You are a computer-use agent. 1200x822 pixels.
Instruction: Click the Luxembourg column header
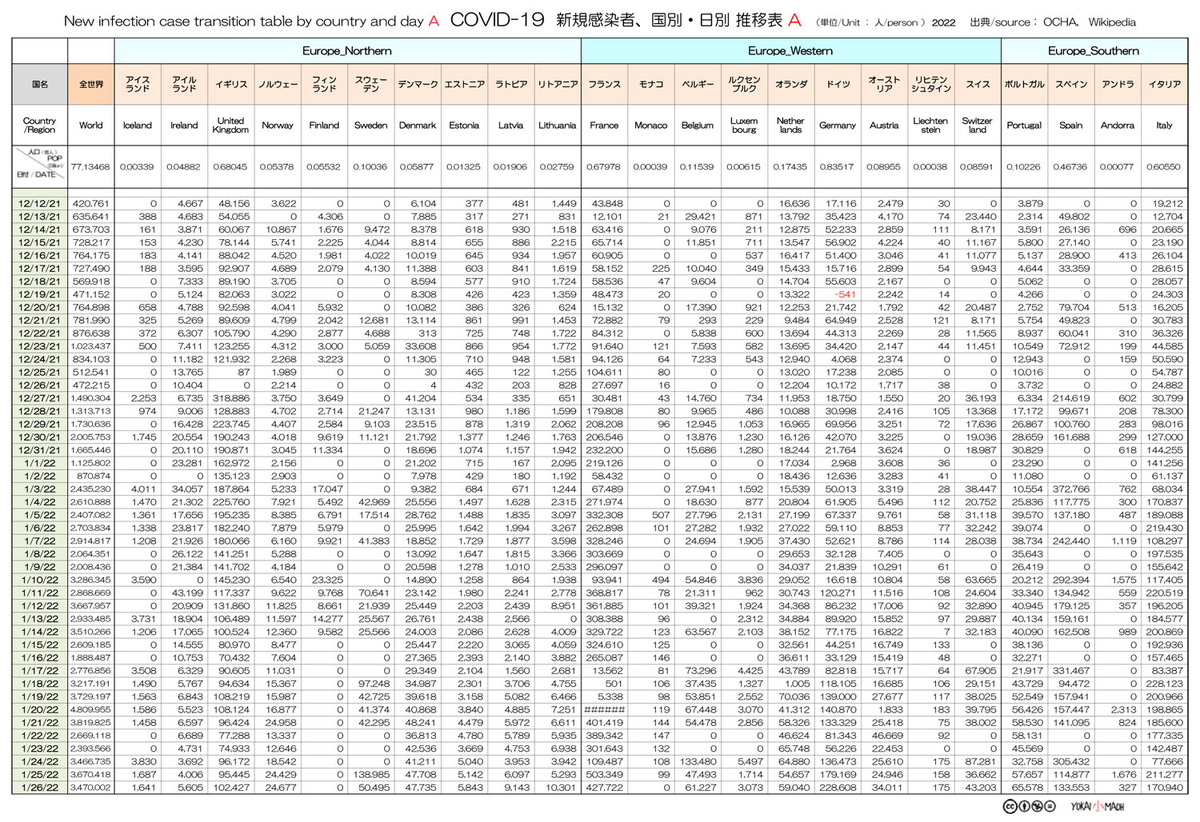(743, 126)
